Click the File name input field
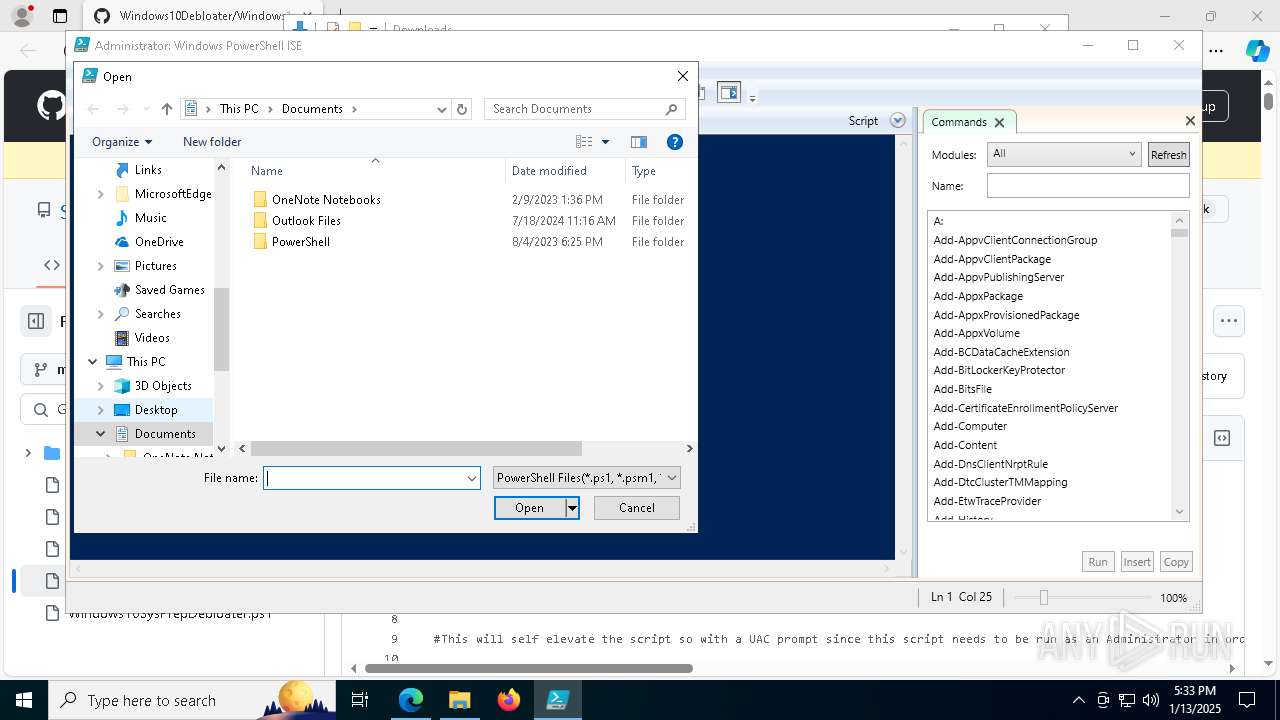The height and width of the screenshot is (720, 1280). [364, 479]
